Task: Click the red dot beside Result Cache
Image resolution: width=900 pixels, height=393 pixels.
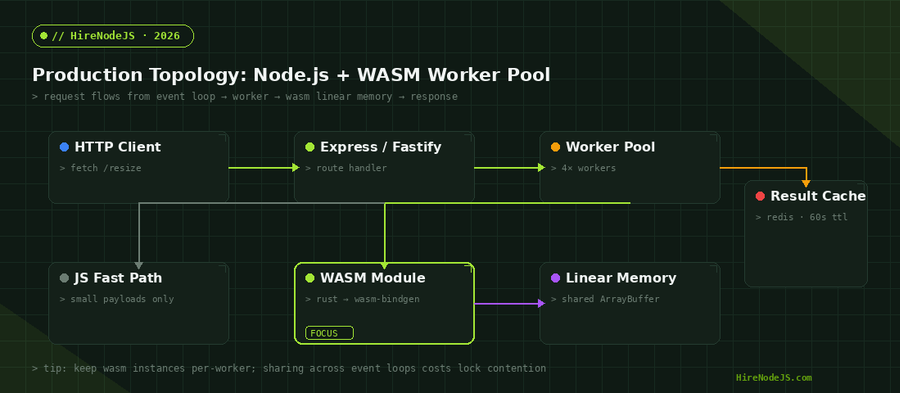Action: pos(761,196)
